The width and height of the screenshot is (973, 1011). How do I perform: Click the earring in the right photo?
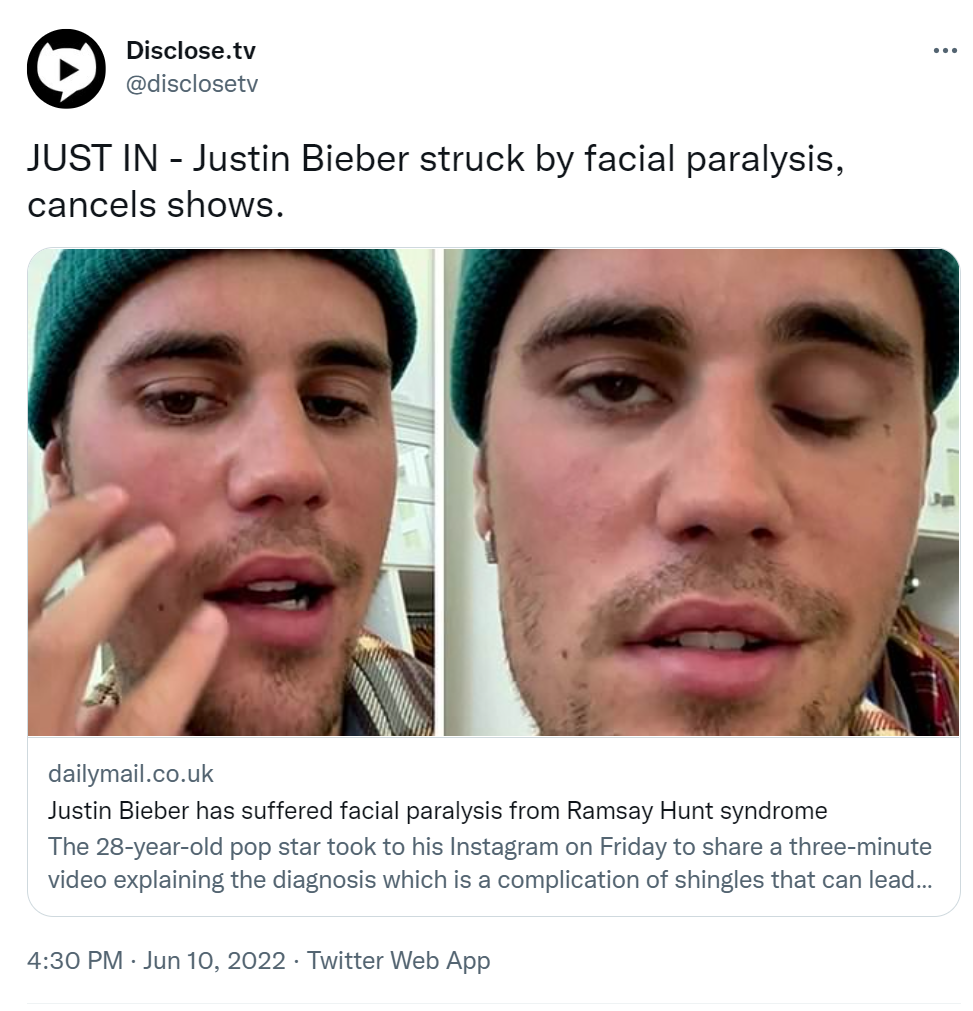(491, 547)
